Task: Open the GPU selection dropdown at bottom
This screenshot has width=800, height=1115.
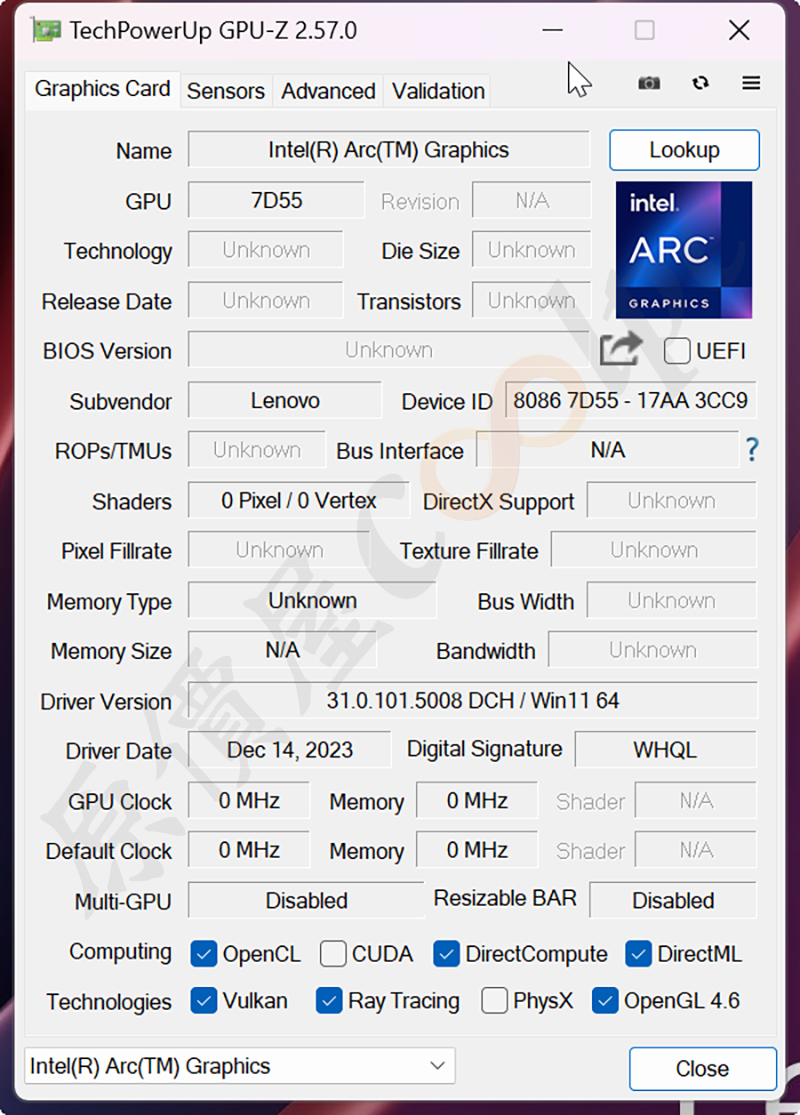Action: [240, 1065]
